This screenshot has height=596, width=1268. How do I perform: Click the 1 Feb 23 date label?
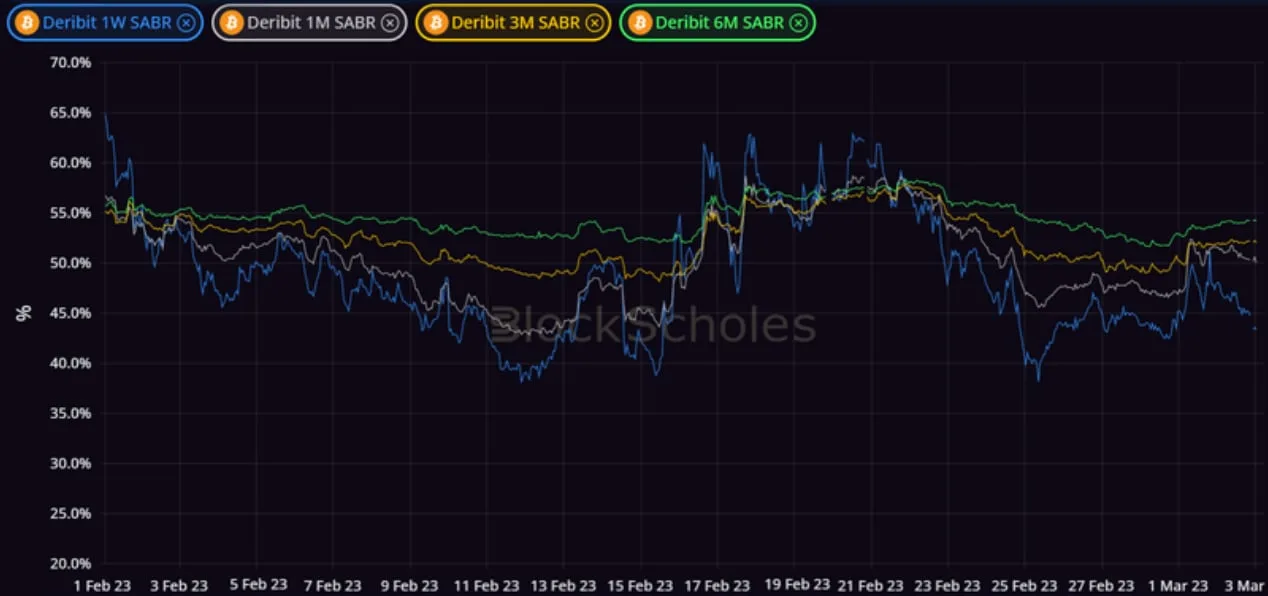tap(103, 585)
